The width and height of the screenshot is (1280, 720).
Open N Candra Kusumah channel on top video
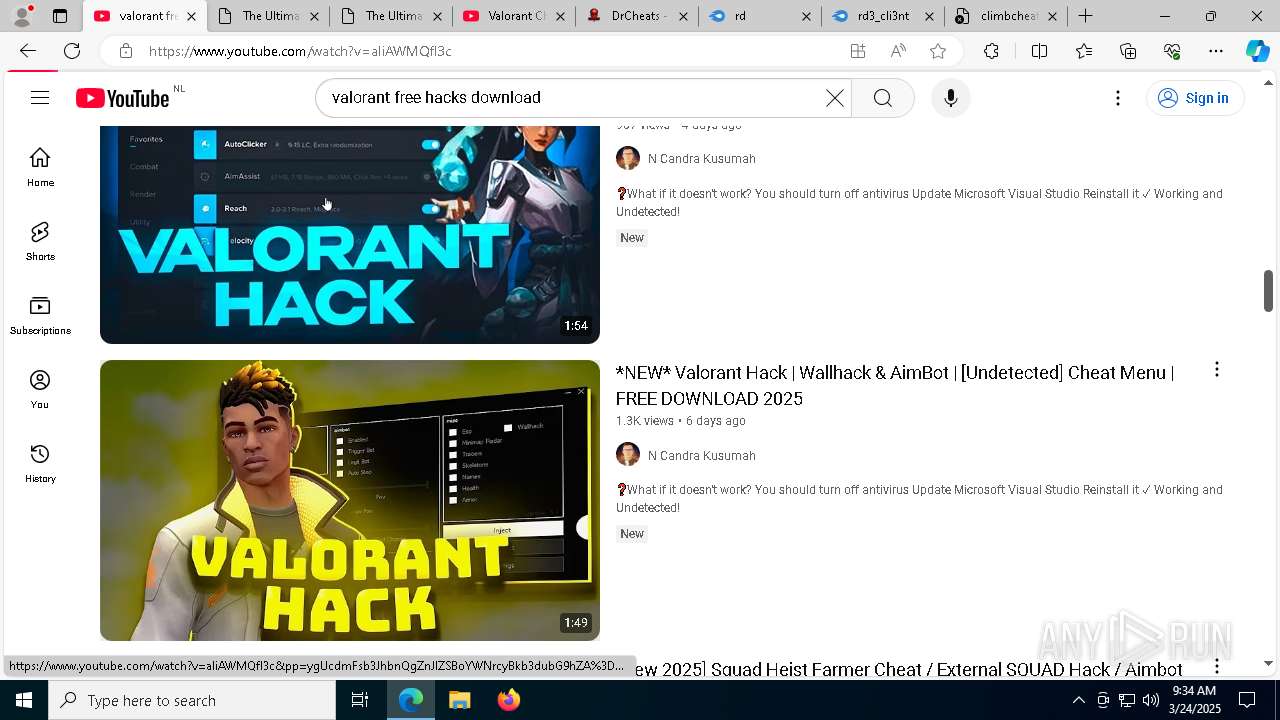tap(701, 158)
